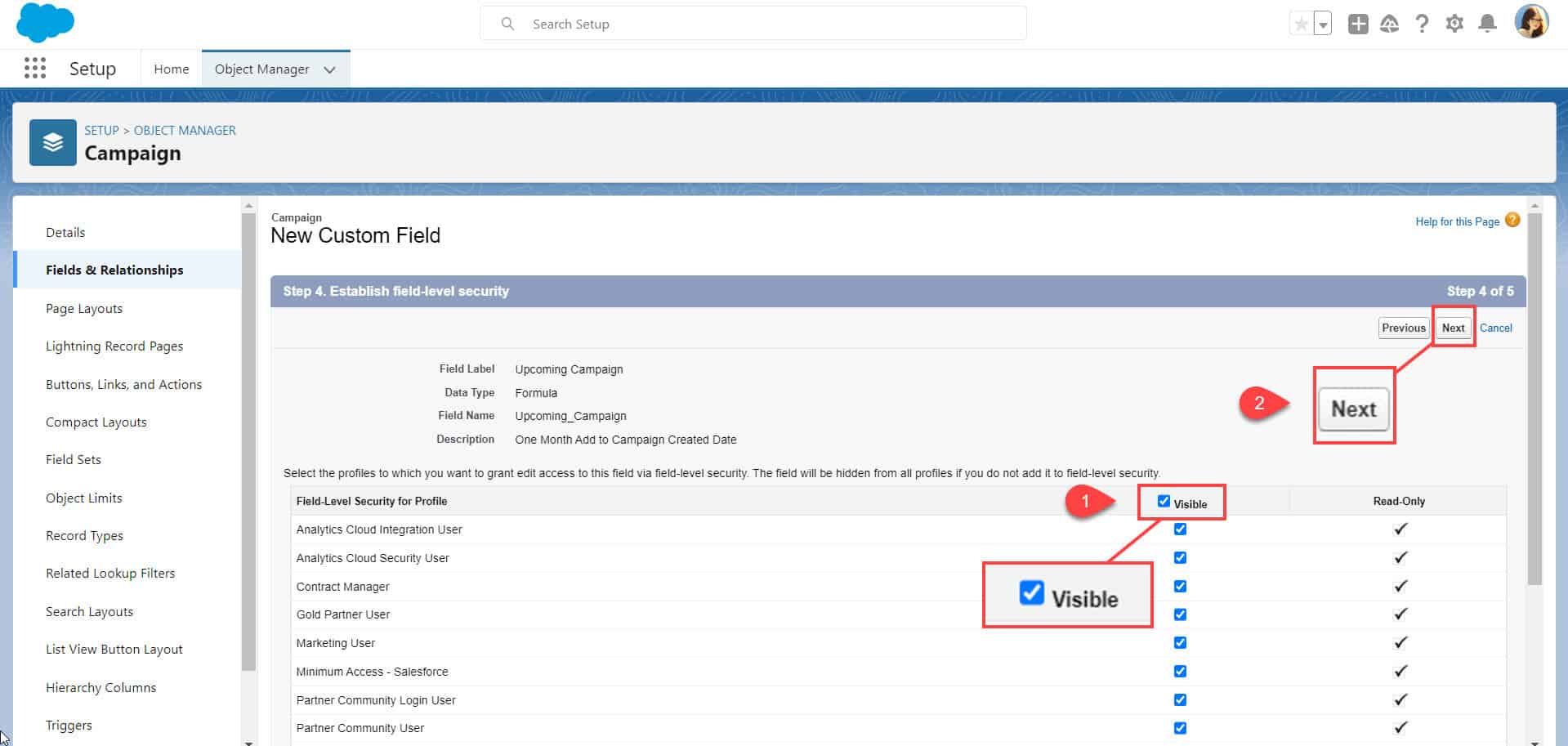1568x746 pixels.
Task: Open Help for this Page link
Action: point(1457,221)
